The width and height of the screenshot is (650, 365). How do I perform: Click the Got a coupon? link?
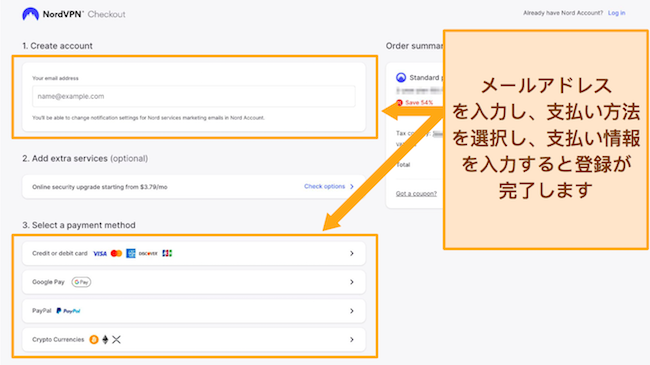(416, 194)
